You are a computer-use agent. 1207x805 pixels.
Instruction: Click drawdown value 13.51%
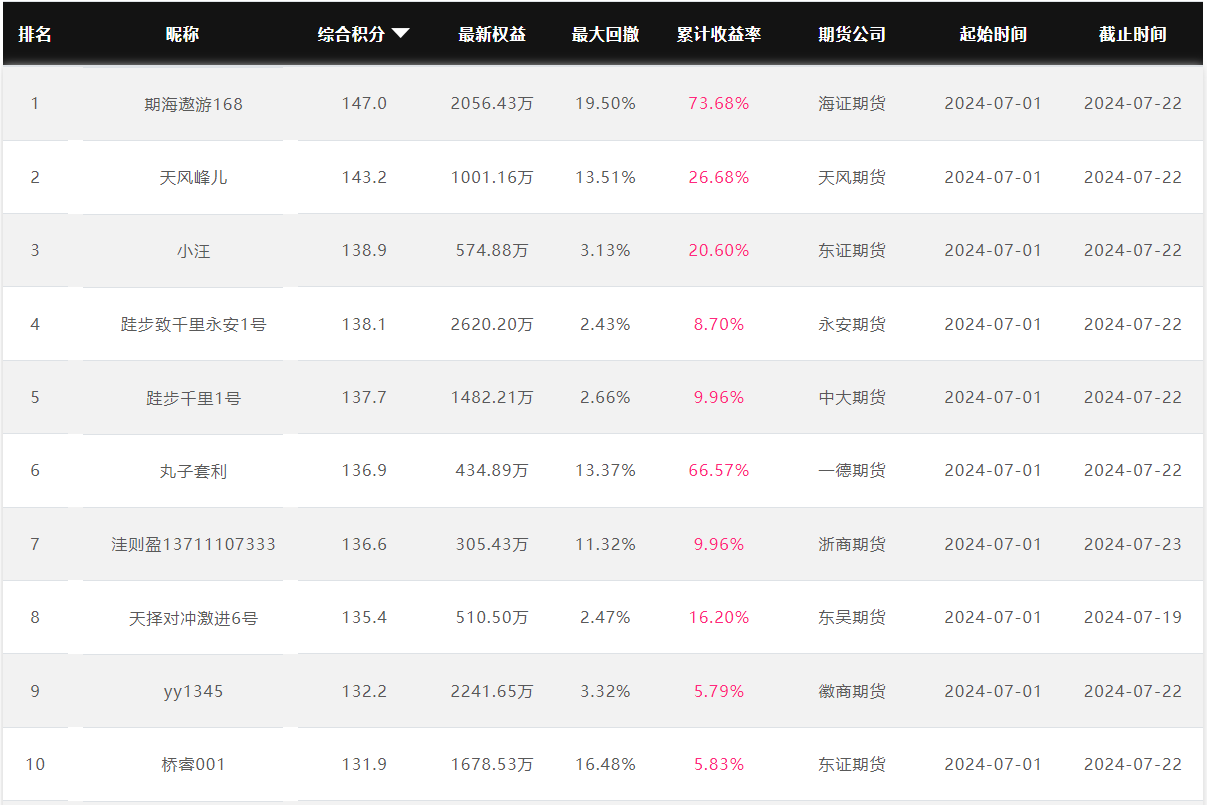click(x=605, y=177)
